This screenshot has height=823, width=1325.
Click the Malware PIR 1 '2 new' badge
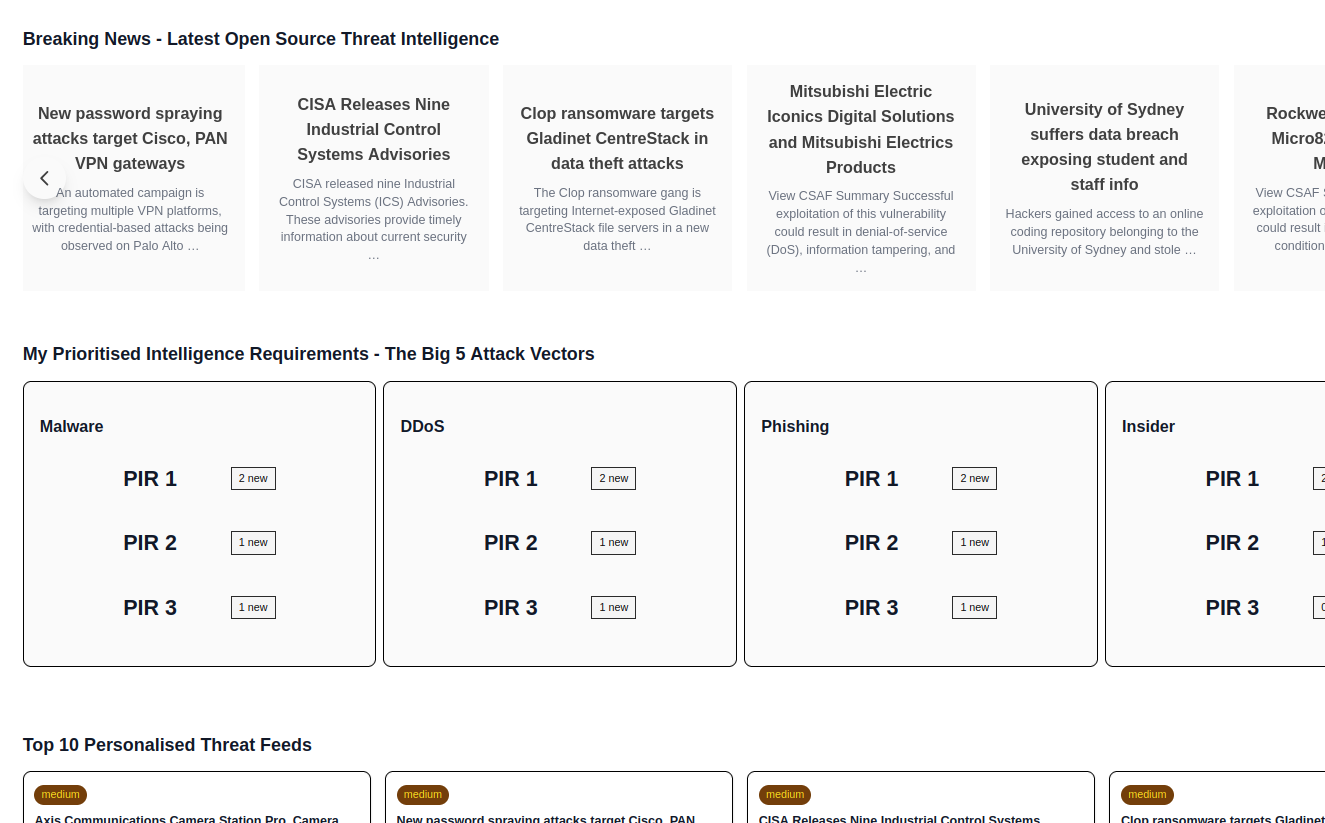click(x=253, y=478)
